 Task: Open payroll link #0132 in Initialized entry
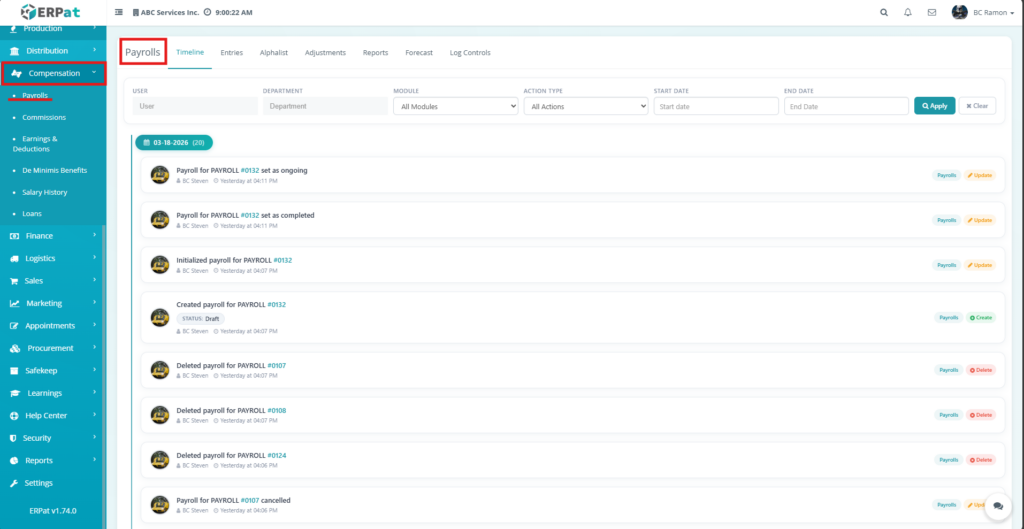coord(282,260)
